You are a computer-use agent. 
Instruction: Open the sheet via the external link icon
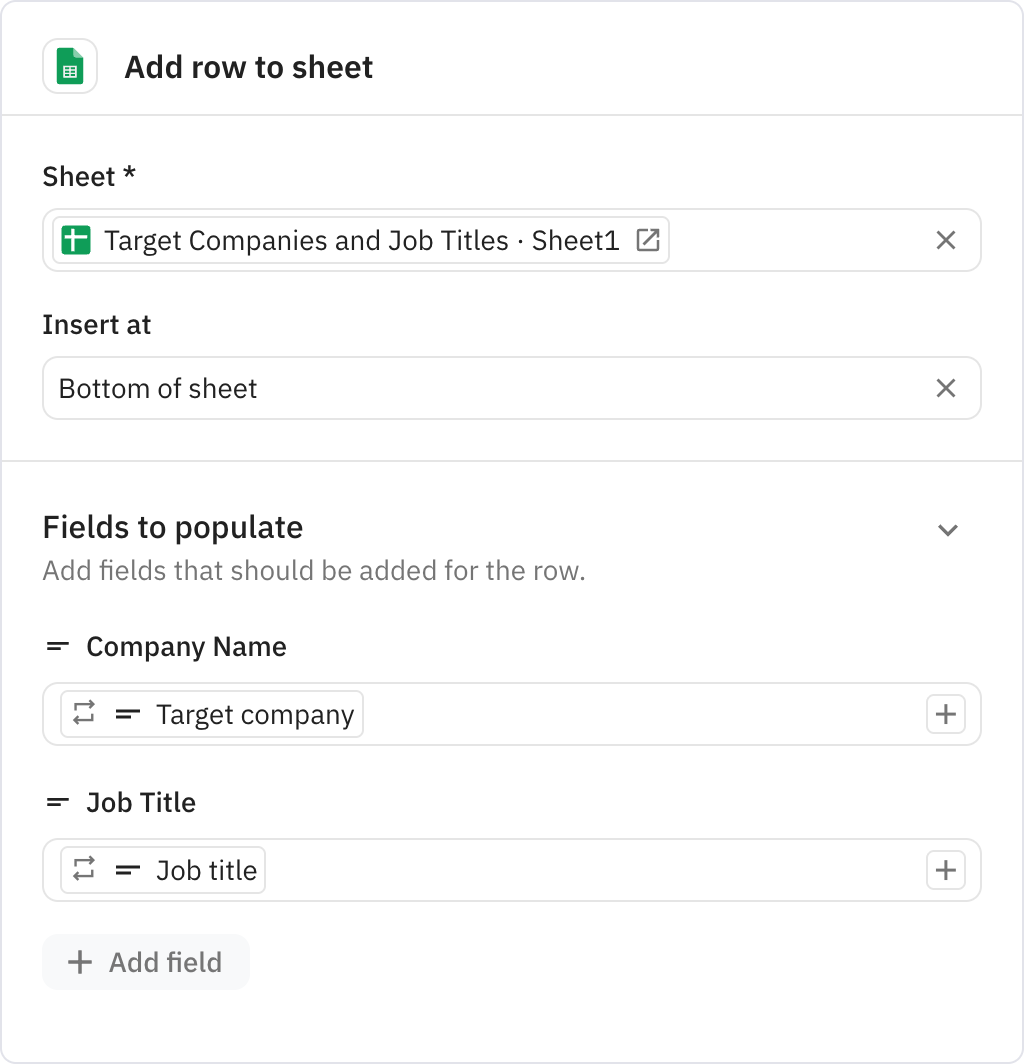(x=648, y=240)
